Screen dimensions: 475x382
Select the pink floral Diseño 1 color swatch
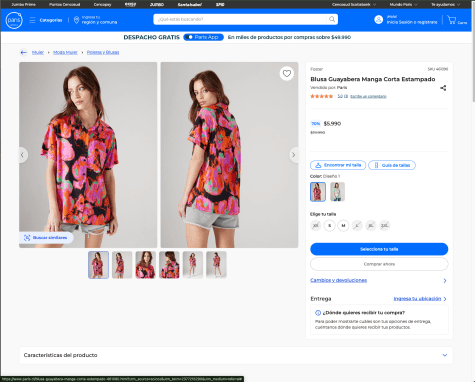point(318,192)
